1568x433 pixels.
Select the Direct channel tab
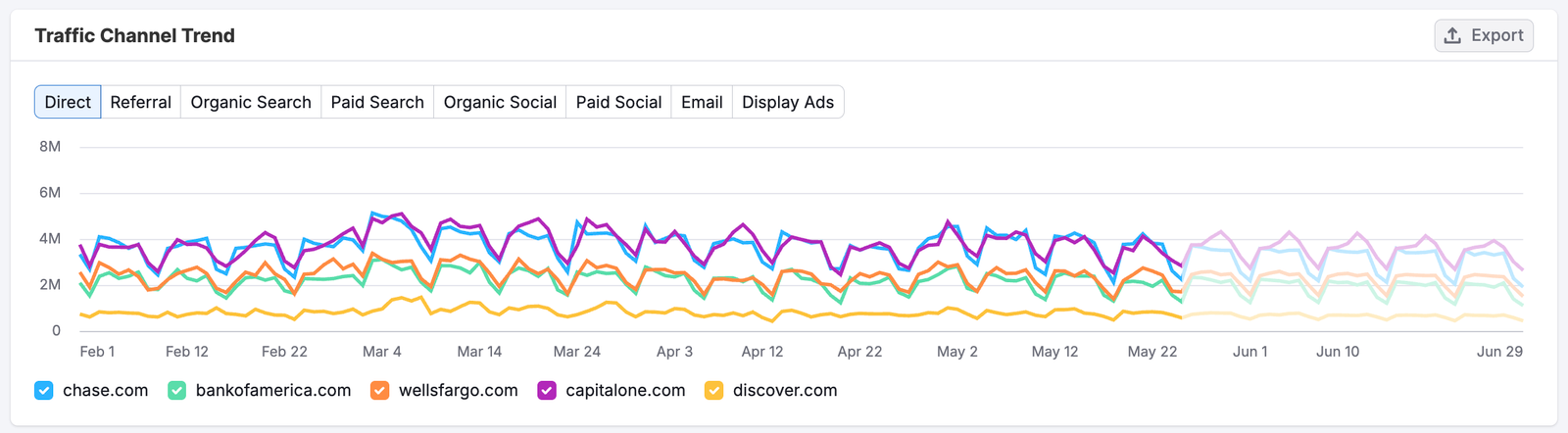[68, 102]
